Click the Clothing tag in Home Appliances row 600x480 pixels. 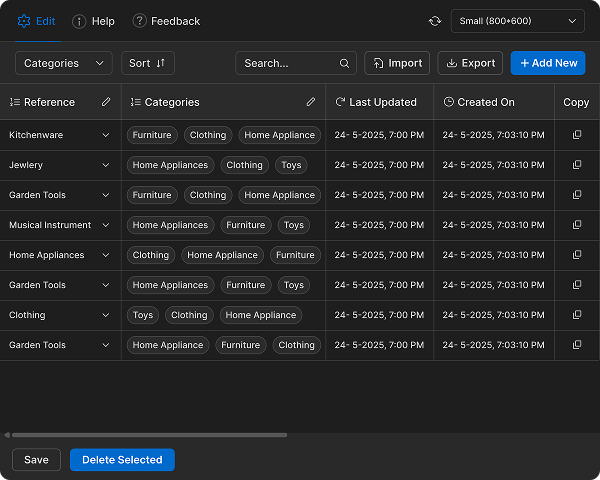[151, 255]
